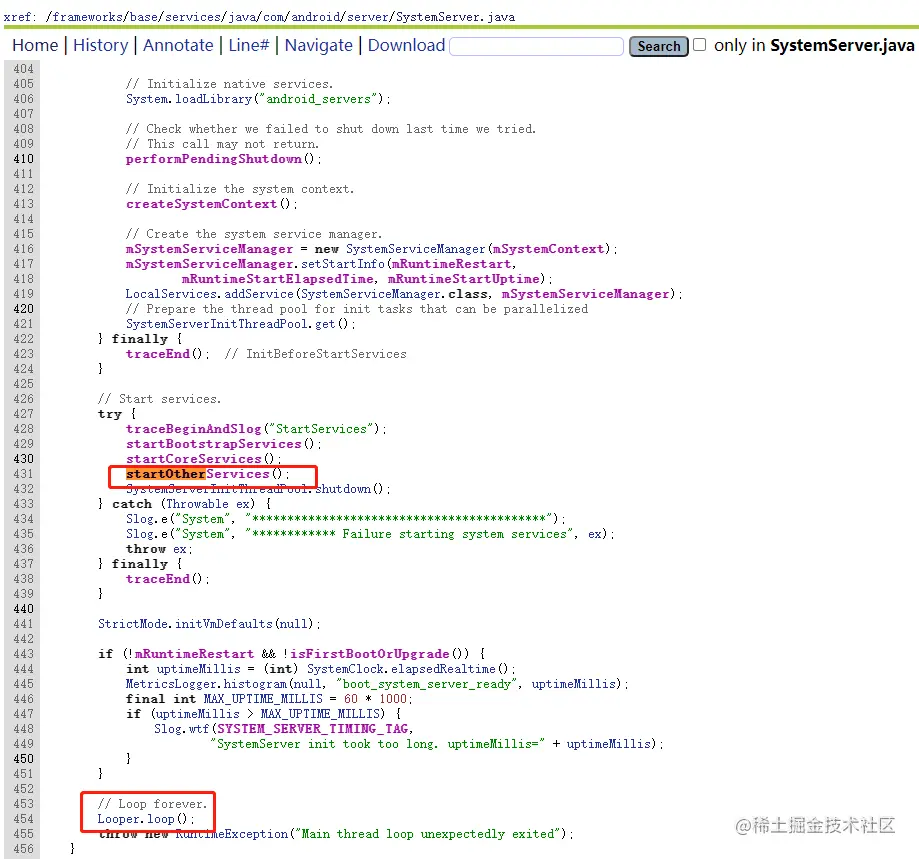
Task: Follow MAX_UPTIME_MILLIS on line 446
Action: [x=263, y=699]
